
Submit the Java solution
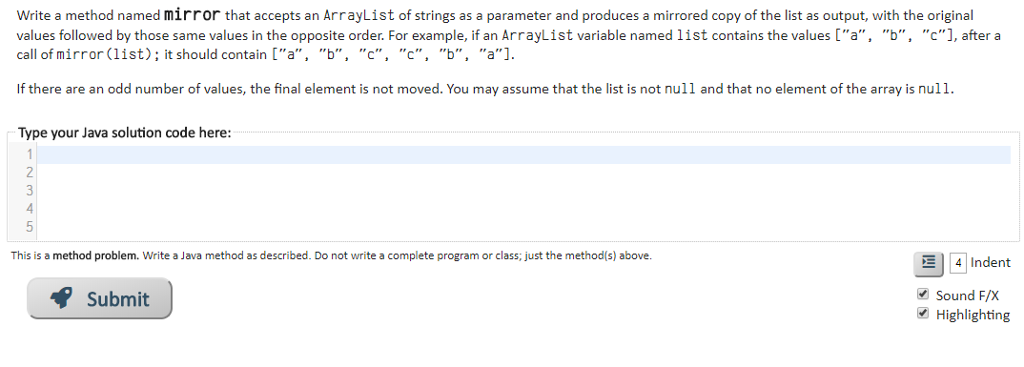[99, 298]
